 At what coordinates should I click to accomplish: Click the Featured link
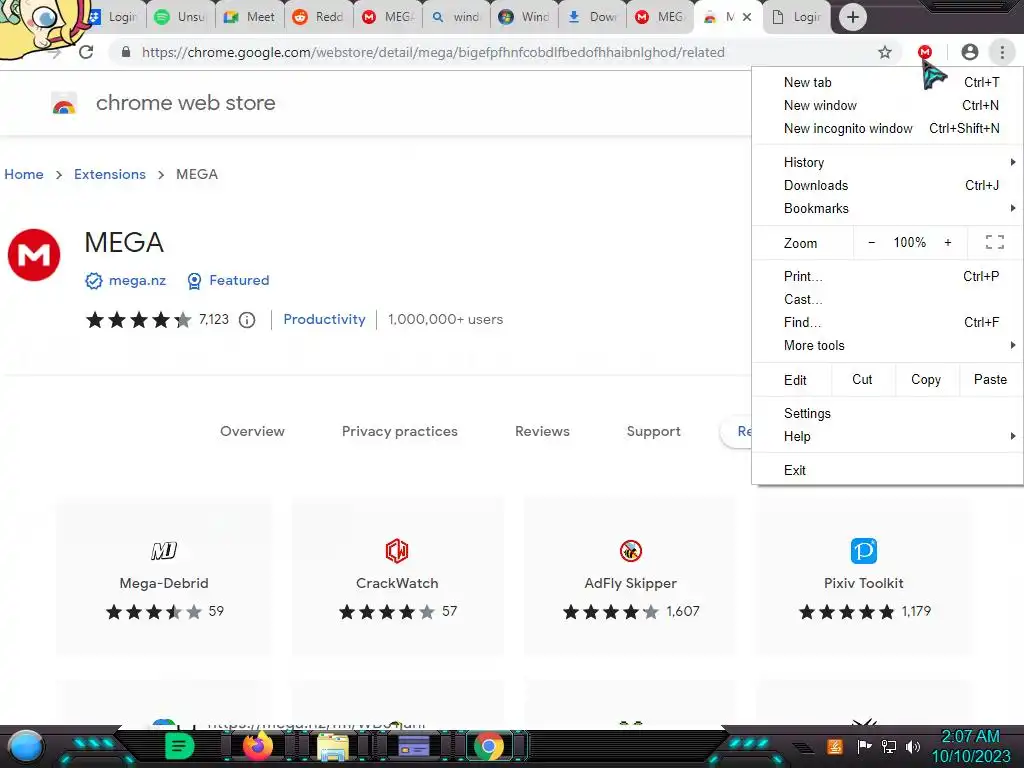pyautogui.click(x=239, y=280)
